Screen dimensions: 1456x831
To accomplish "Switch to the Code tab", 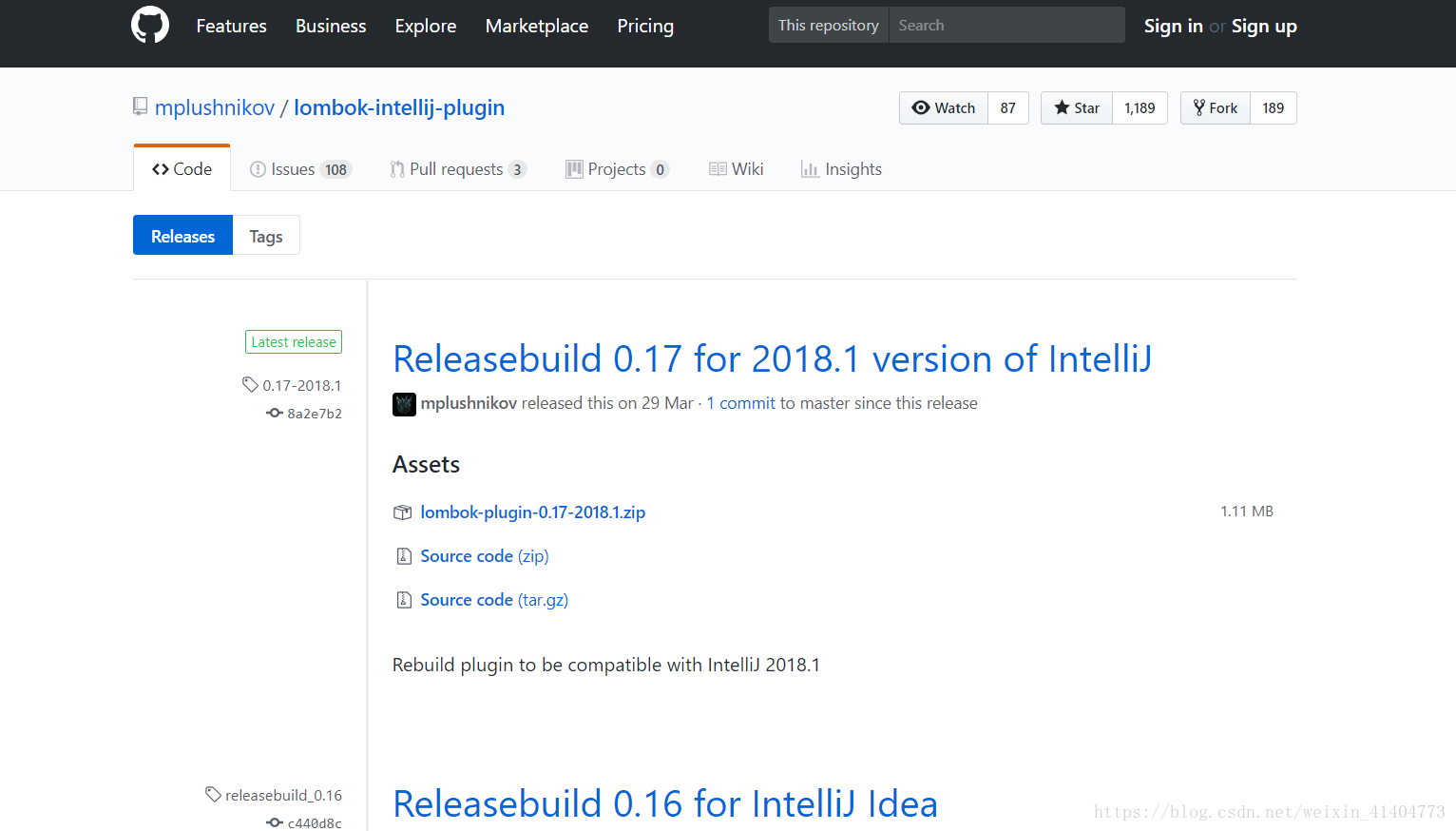I will click(182, 168).
